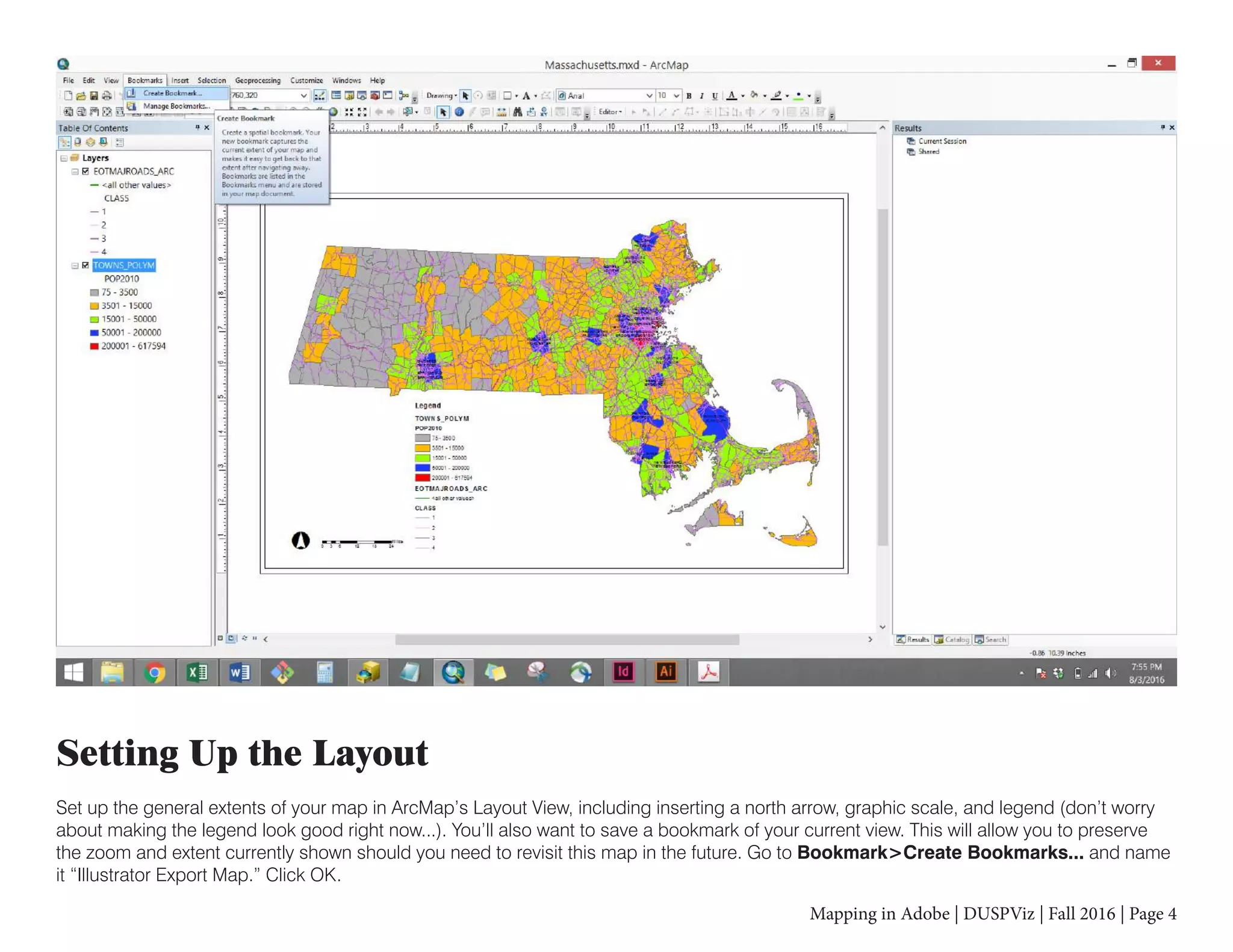The height and width of the screenshot is (952, 1233).
Task: Select Current Session in Results
Action: [x=942, y=141]
